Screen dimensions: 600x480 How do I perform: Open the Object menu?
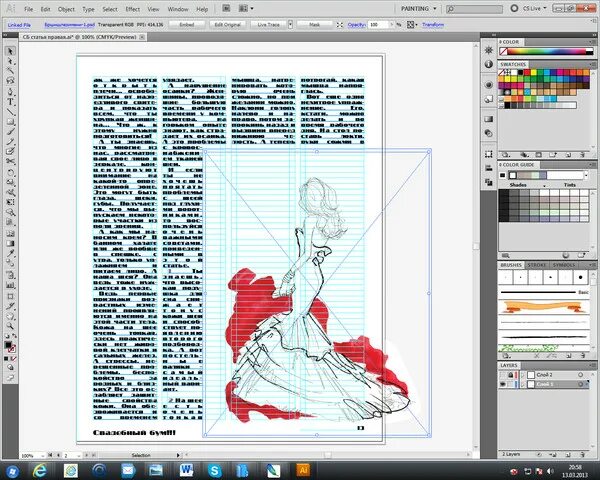(66, 9)
